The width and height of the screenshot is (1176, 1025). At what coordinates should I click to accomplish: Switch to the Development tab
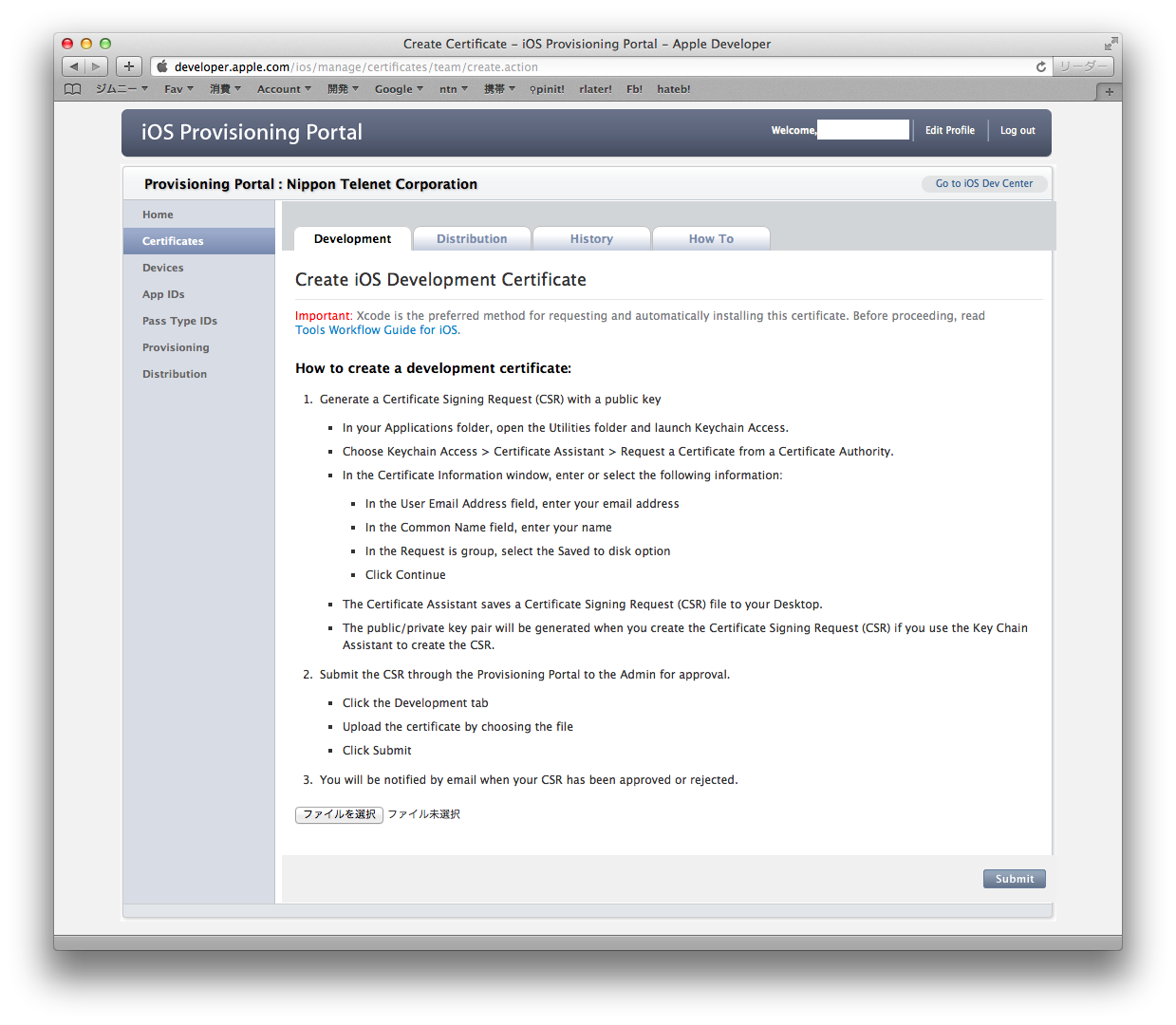[x=352, y=239]
